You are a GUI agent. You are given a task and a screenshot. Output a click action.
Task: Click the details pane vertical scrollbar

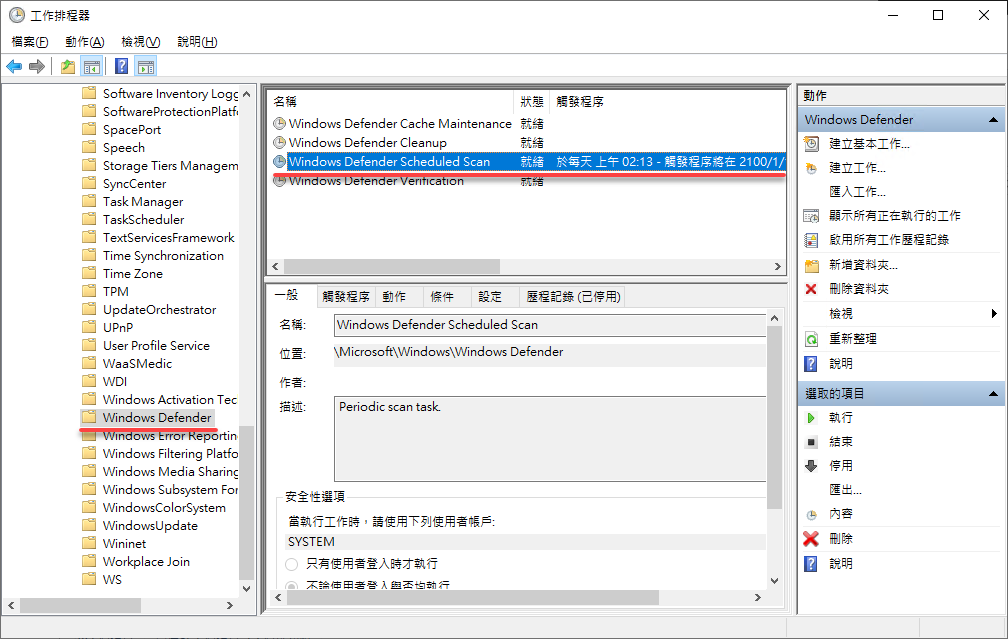click(x=775, y=449)
